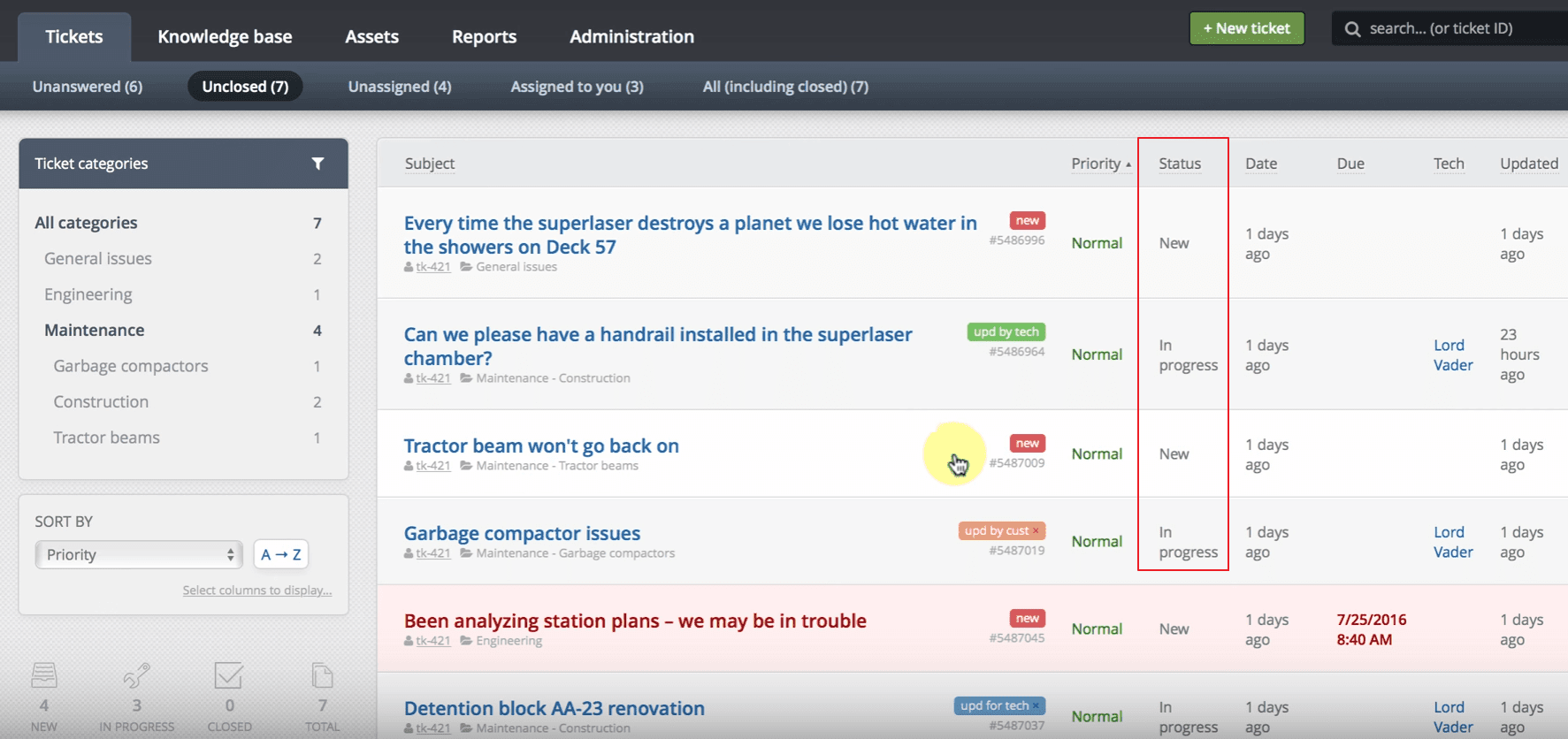Click the filter funnel icon in Ticket categories
The image size is (1568, 739).
317,164
